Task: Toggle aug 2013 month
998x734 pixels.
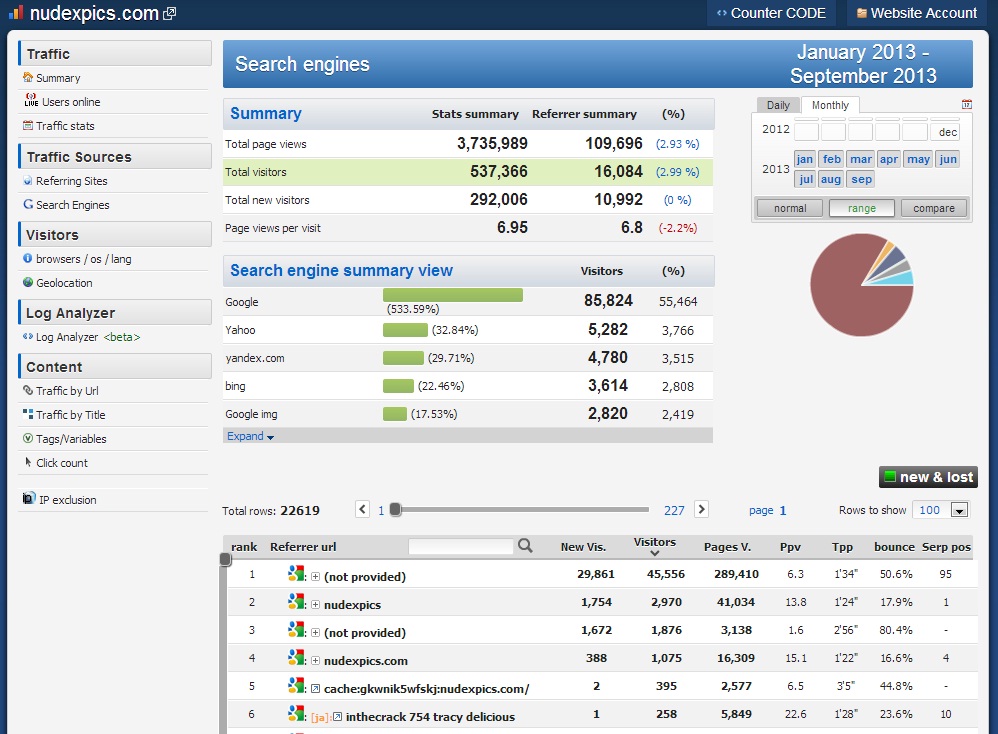Action: pyautogui.click(x=831, y=179)
